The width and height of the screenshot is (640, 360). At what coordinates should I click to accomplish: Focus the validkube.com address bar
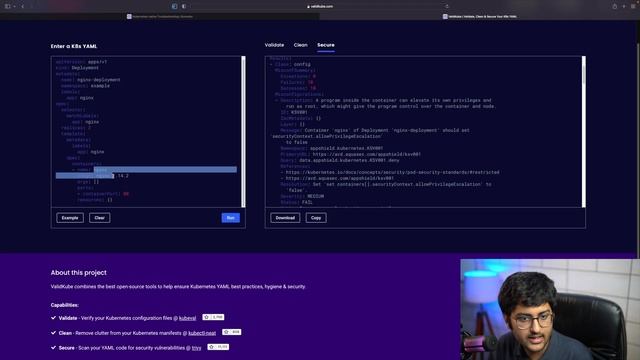[x=320, y=7]
